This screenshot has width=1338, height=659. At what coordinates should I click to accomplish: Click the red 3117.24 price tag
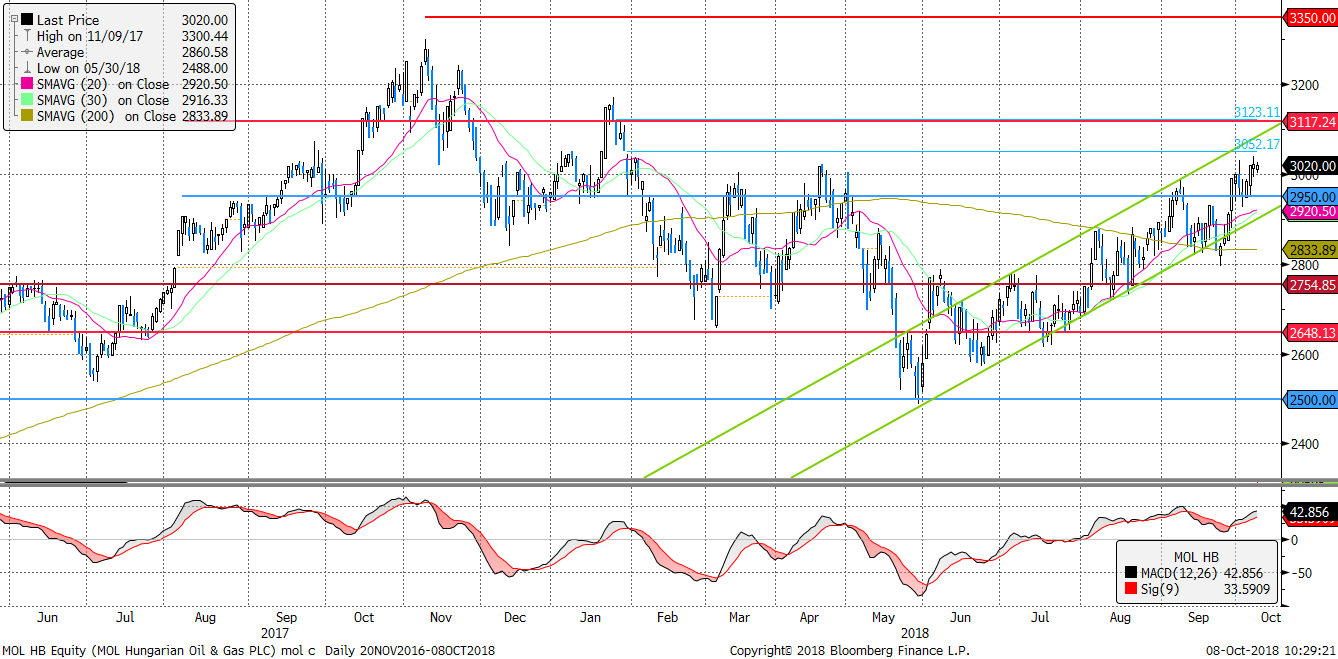coord(1311,122)
